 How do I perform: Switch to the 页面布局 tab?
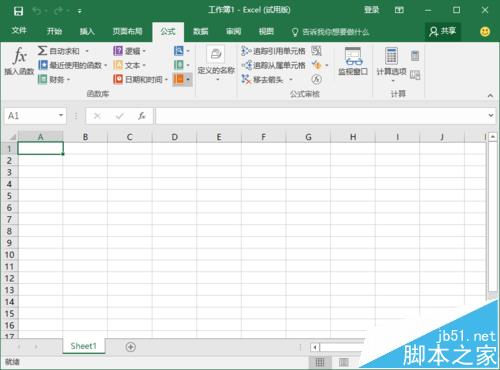pos(127,31)
